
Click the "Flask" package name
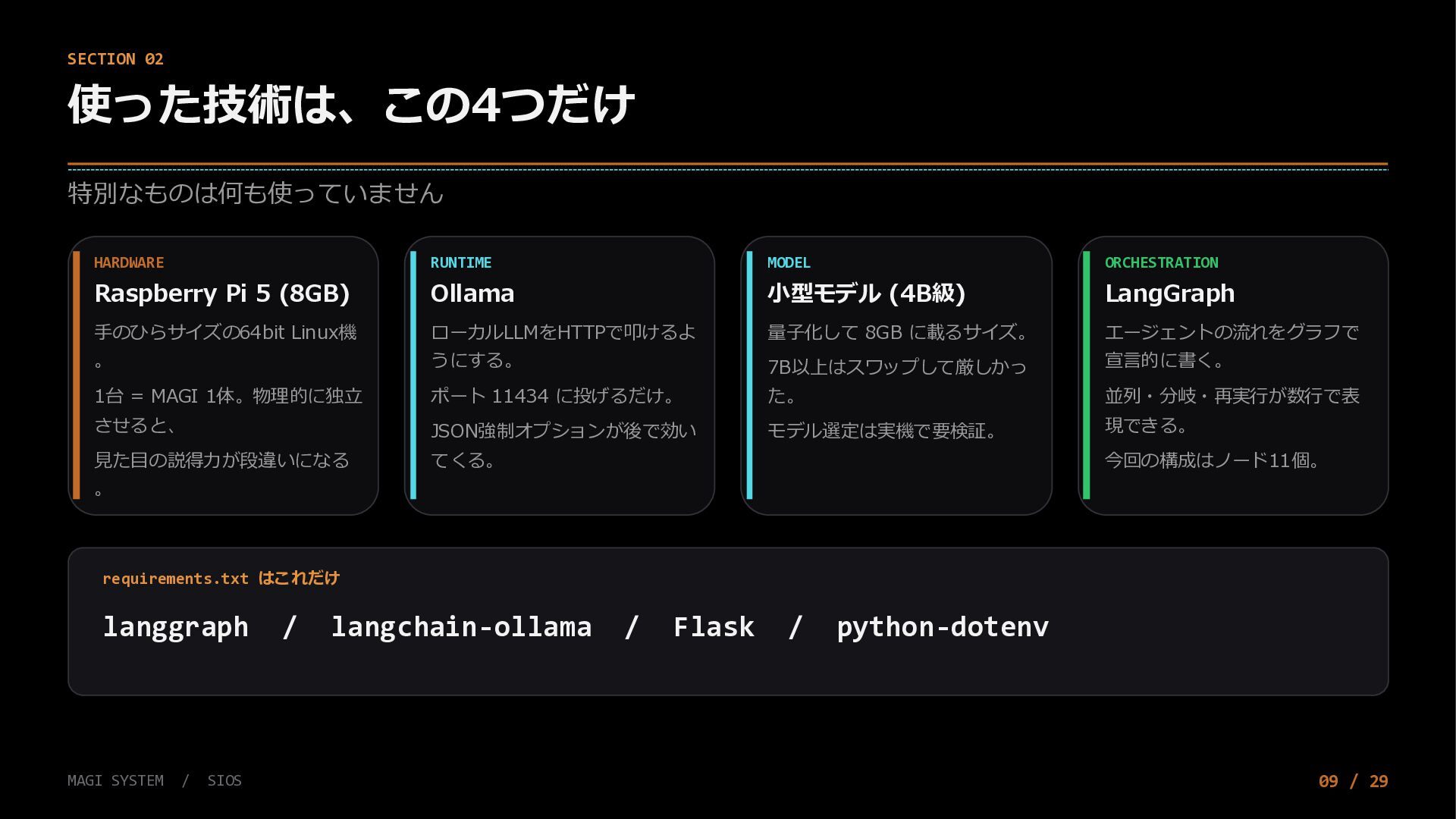pyautogui.click(x=714, y=627)
